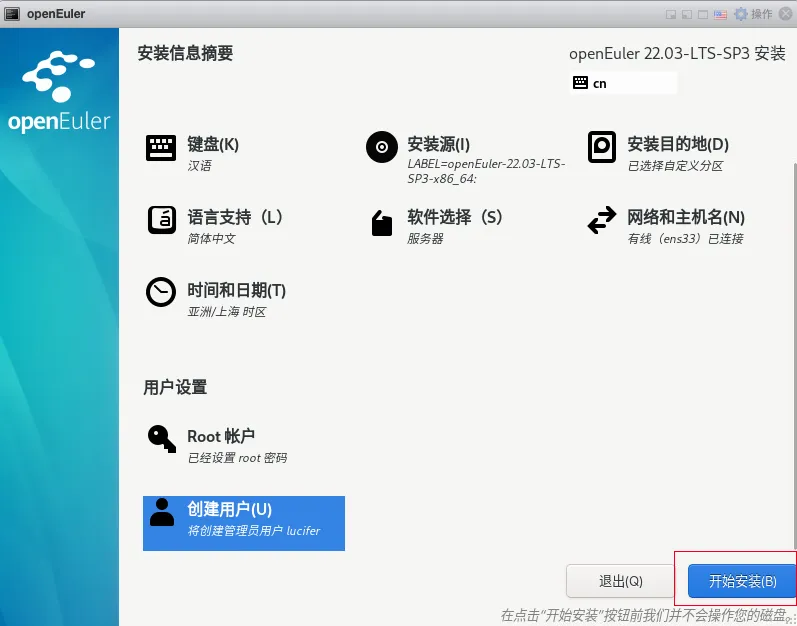Select the create user person icon
The height and width of the screenshot is (626, 797).
[162, 512]
